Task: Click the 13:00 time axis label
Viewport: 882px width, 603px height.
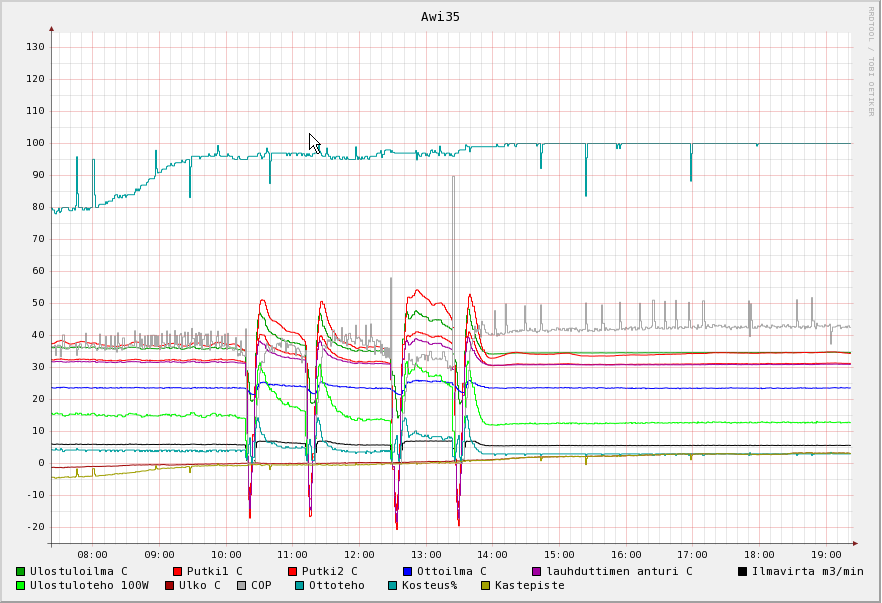Action: click(x=426, y=554)
